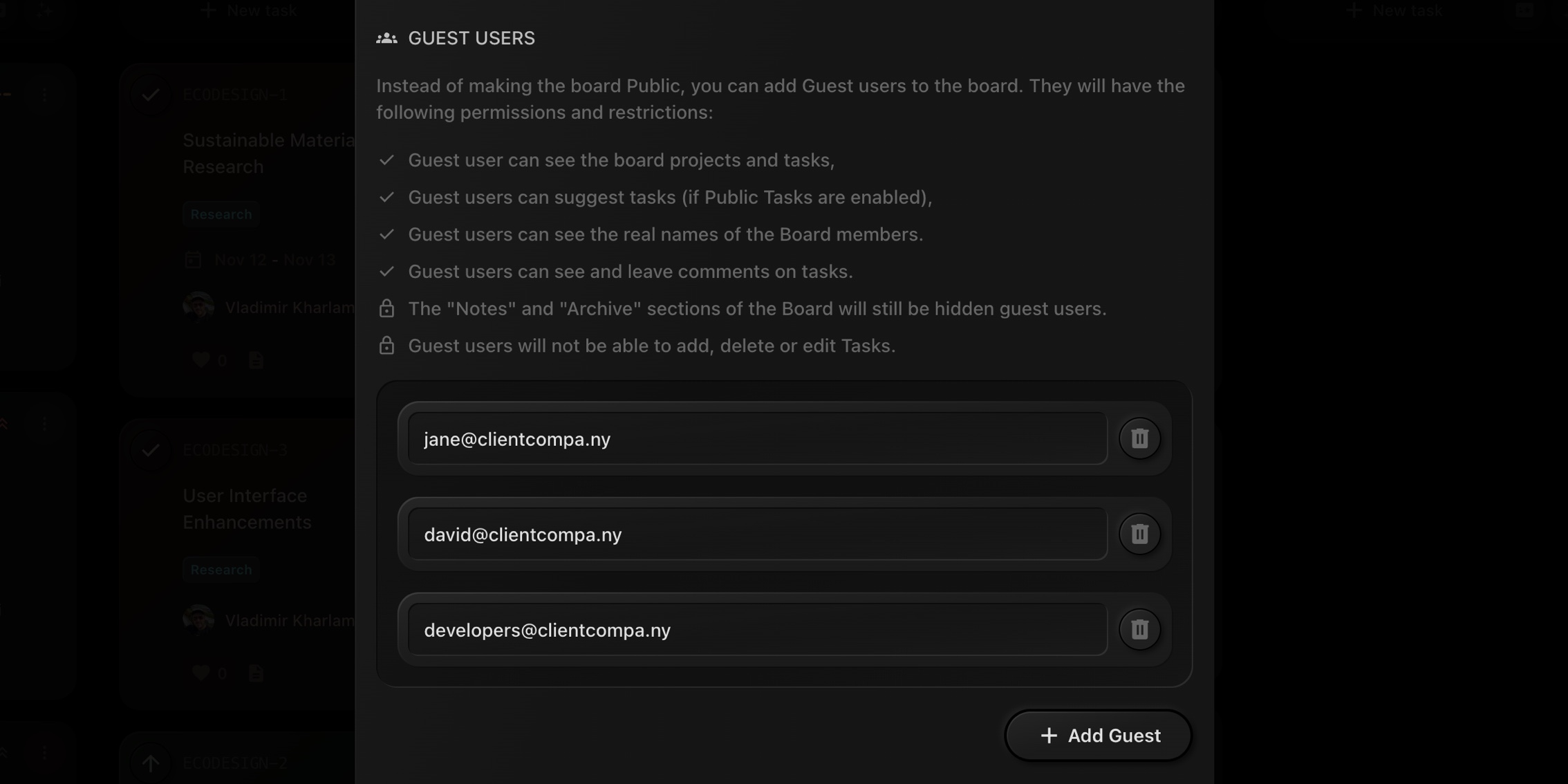
Task: Delete guest jane@clientcompa.ny with trash icon
Action: click(x=1139, y=438)
